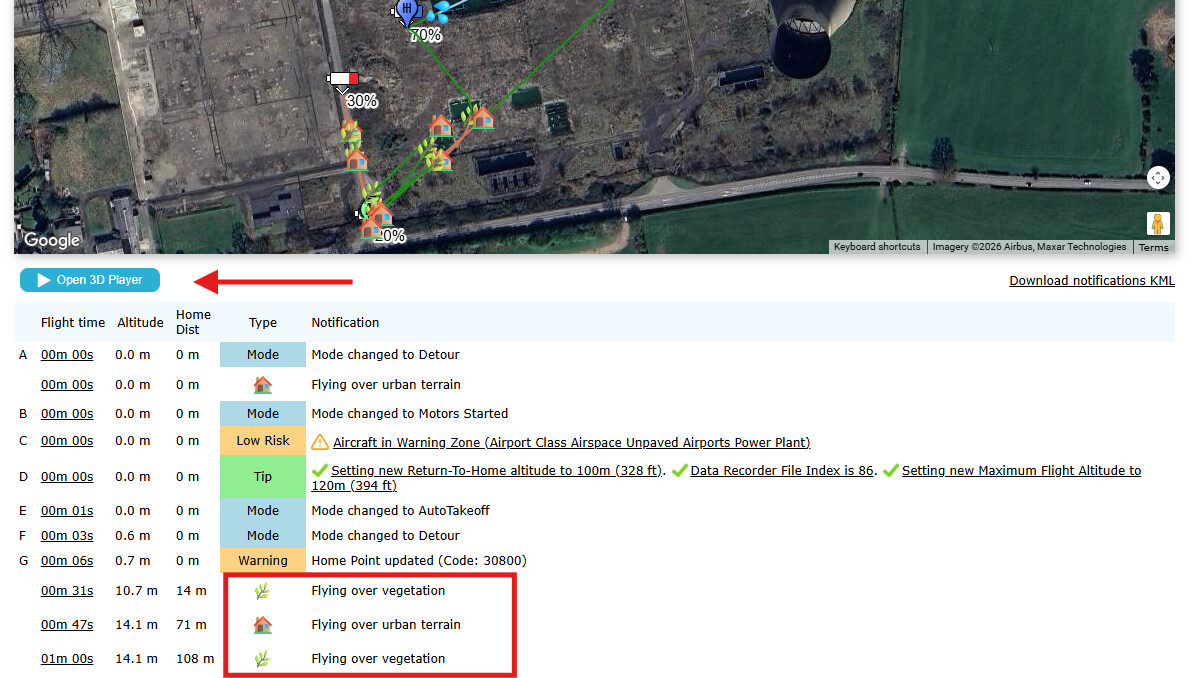Open Aircraft in Warning Zone notification link
The height and width of the screenshot is (678, 1201).
pyautogui.click(x=571, y=442)
